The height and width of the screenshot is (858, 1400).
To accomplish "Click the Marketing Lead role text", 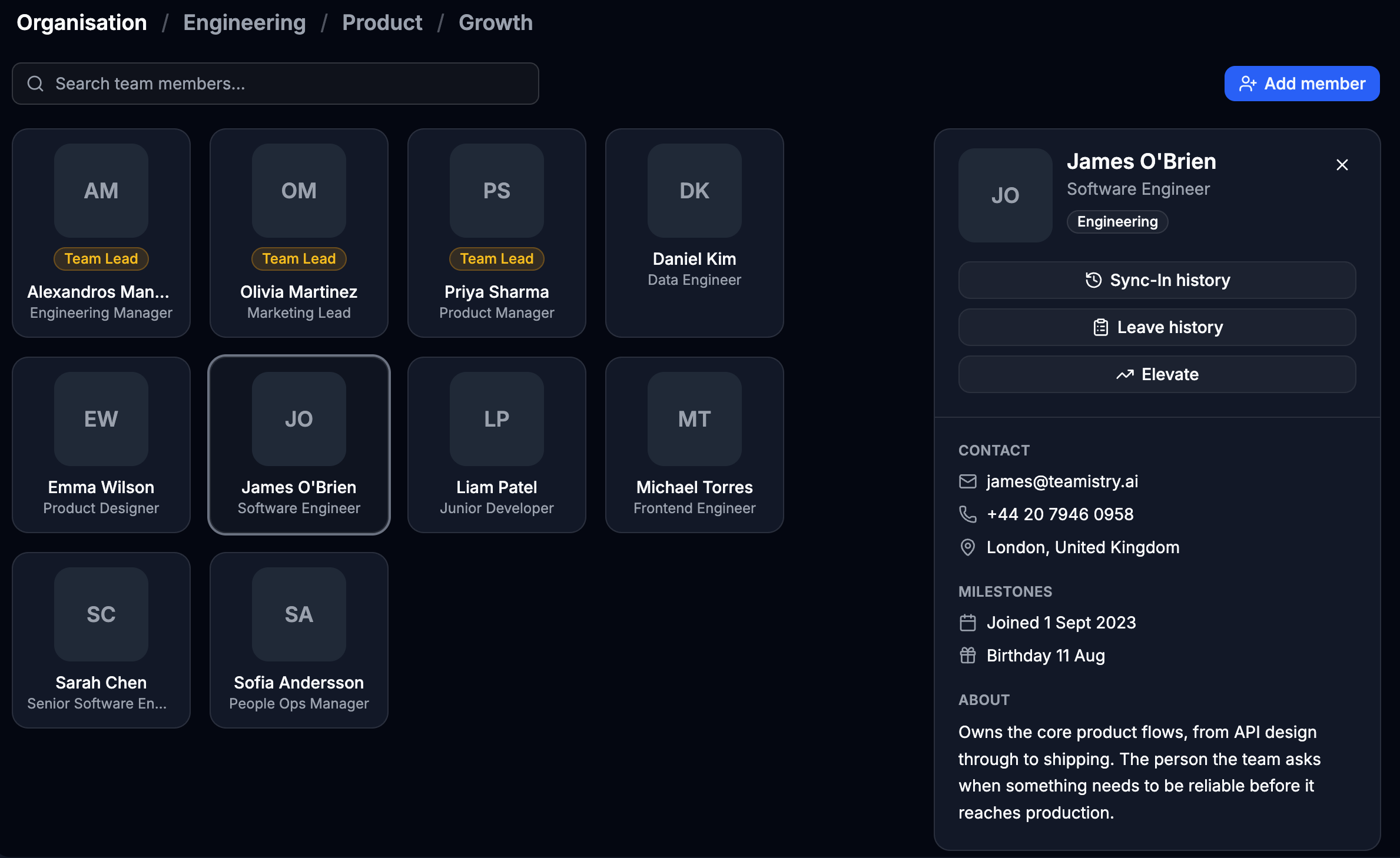I will [299, 313].
